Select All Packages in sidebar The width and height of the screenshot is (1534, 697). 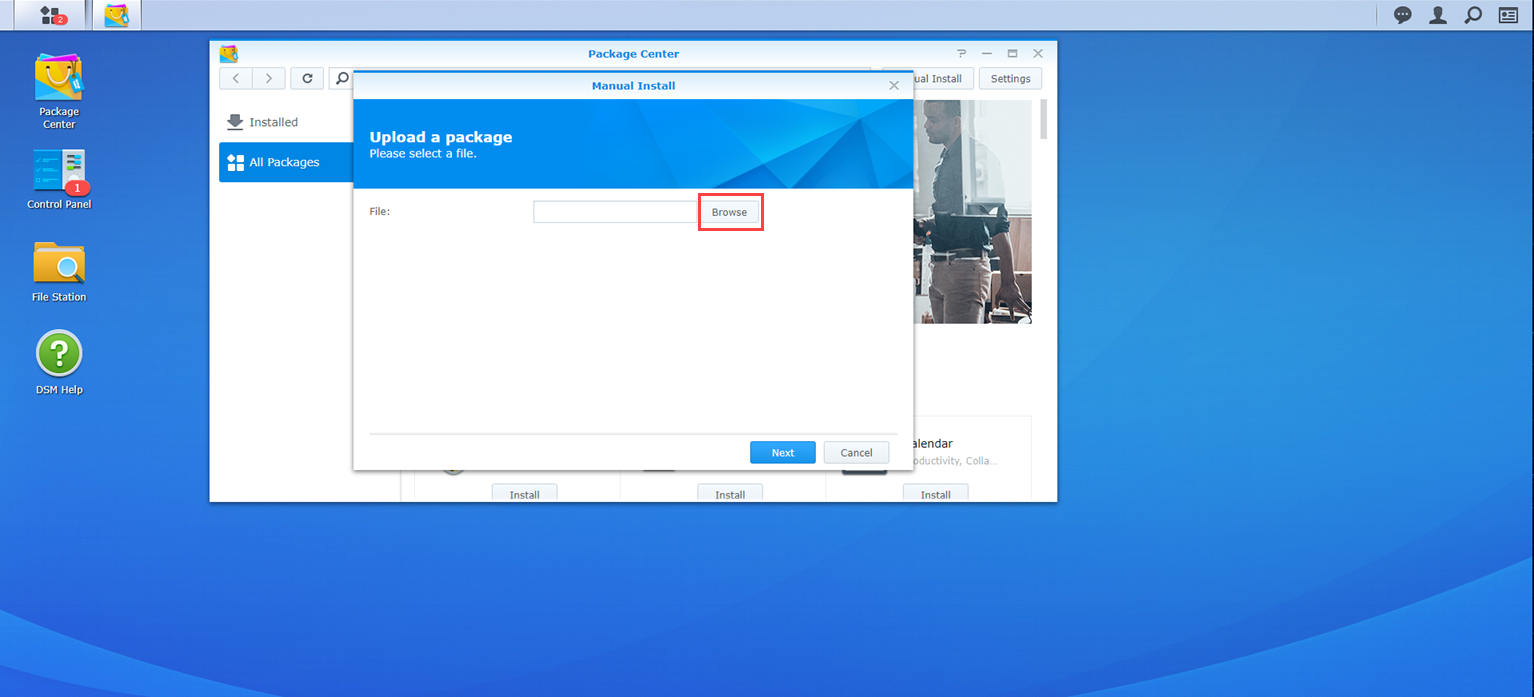click(284, 162)
